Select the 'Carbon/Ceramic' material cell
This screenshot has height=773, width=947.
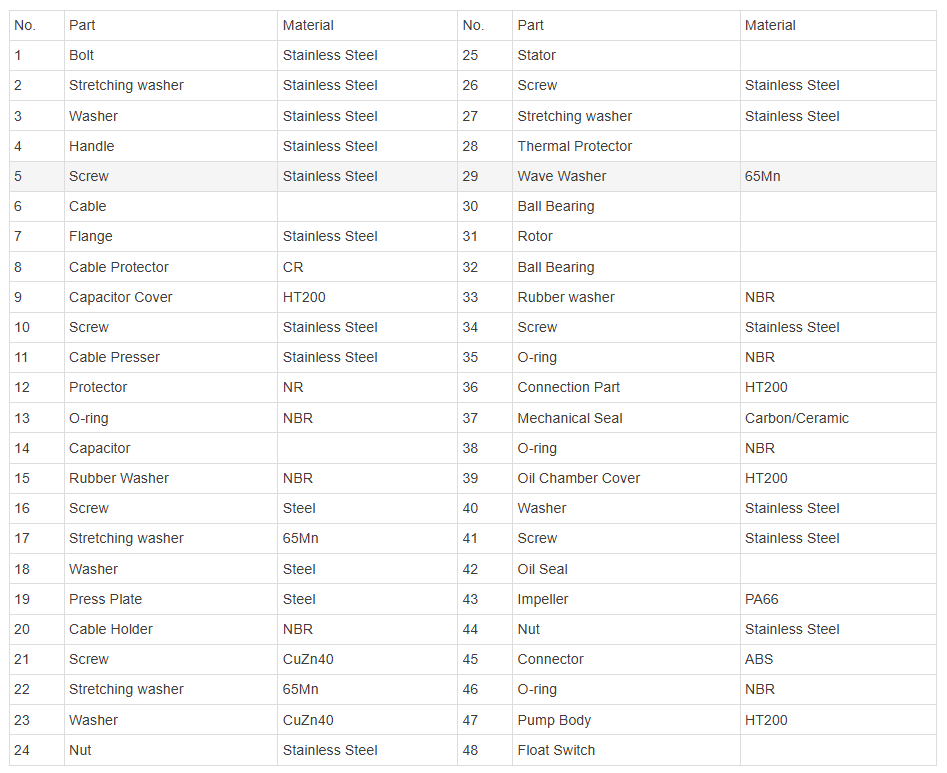coord(838,418)
